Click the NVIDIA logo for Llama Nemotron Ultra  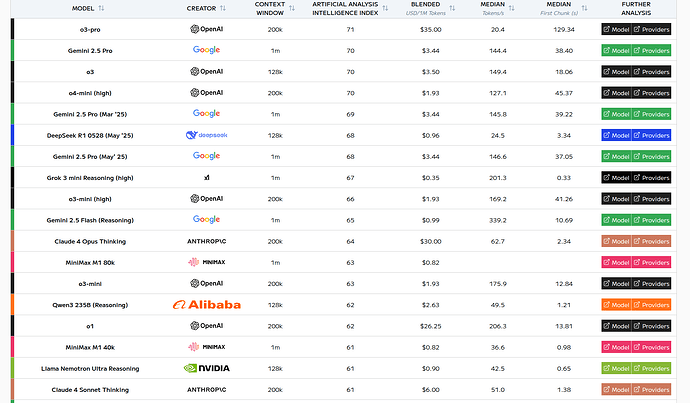coord(206,368)
